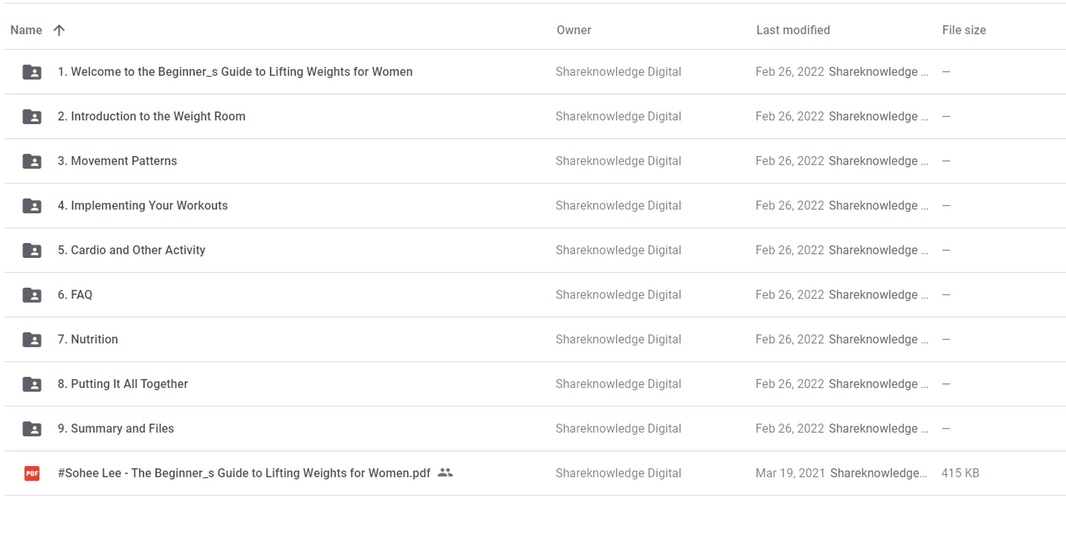Screen dimensions: 1066x556
Task: Select the Nutrition folder icon
Action: point(32,339)
